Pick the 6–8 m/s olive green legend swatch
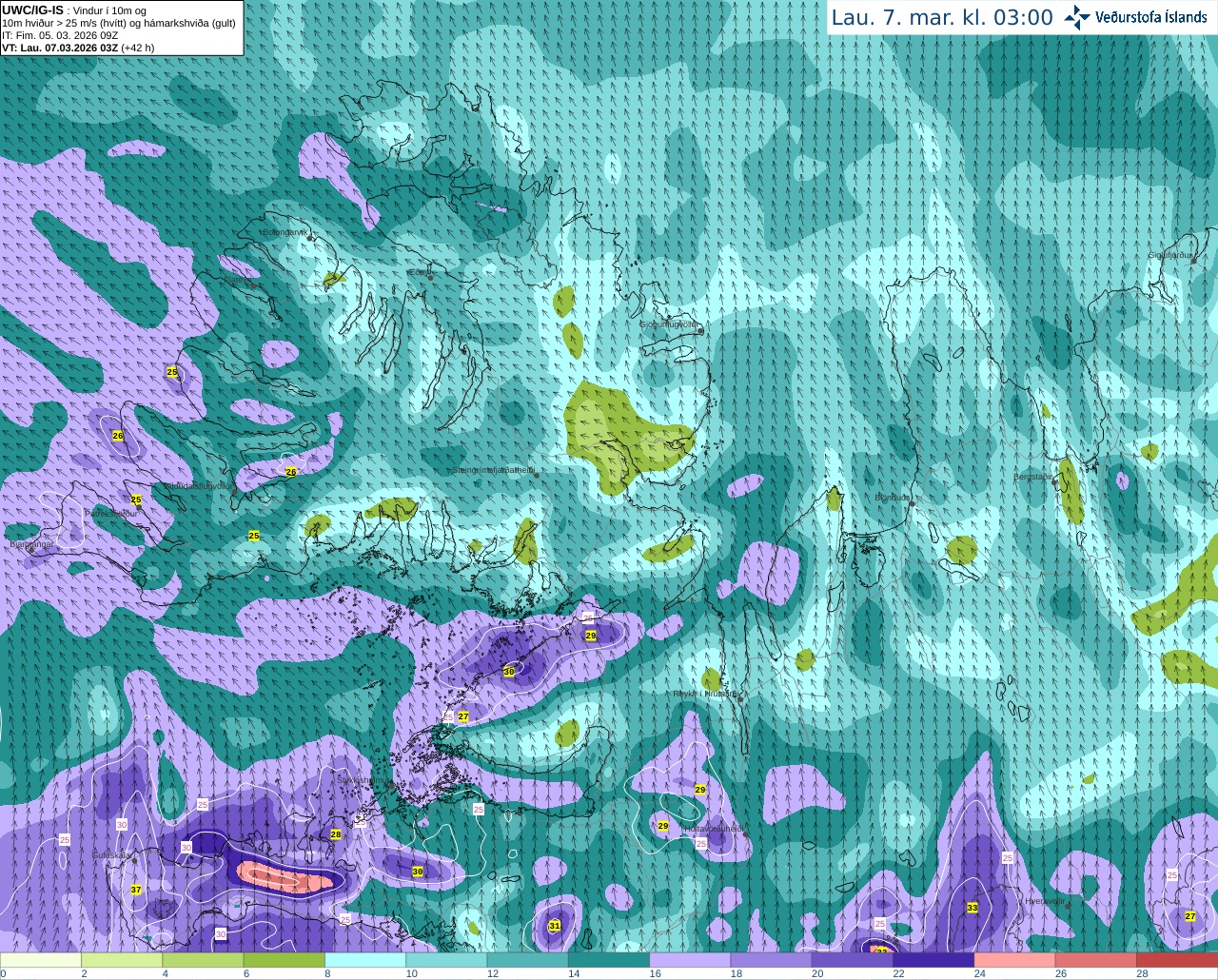The height and width of the screenshot is (980, 1218). [285, 960]
